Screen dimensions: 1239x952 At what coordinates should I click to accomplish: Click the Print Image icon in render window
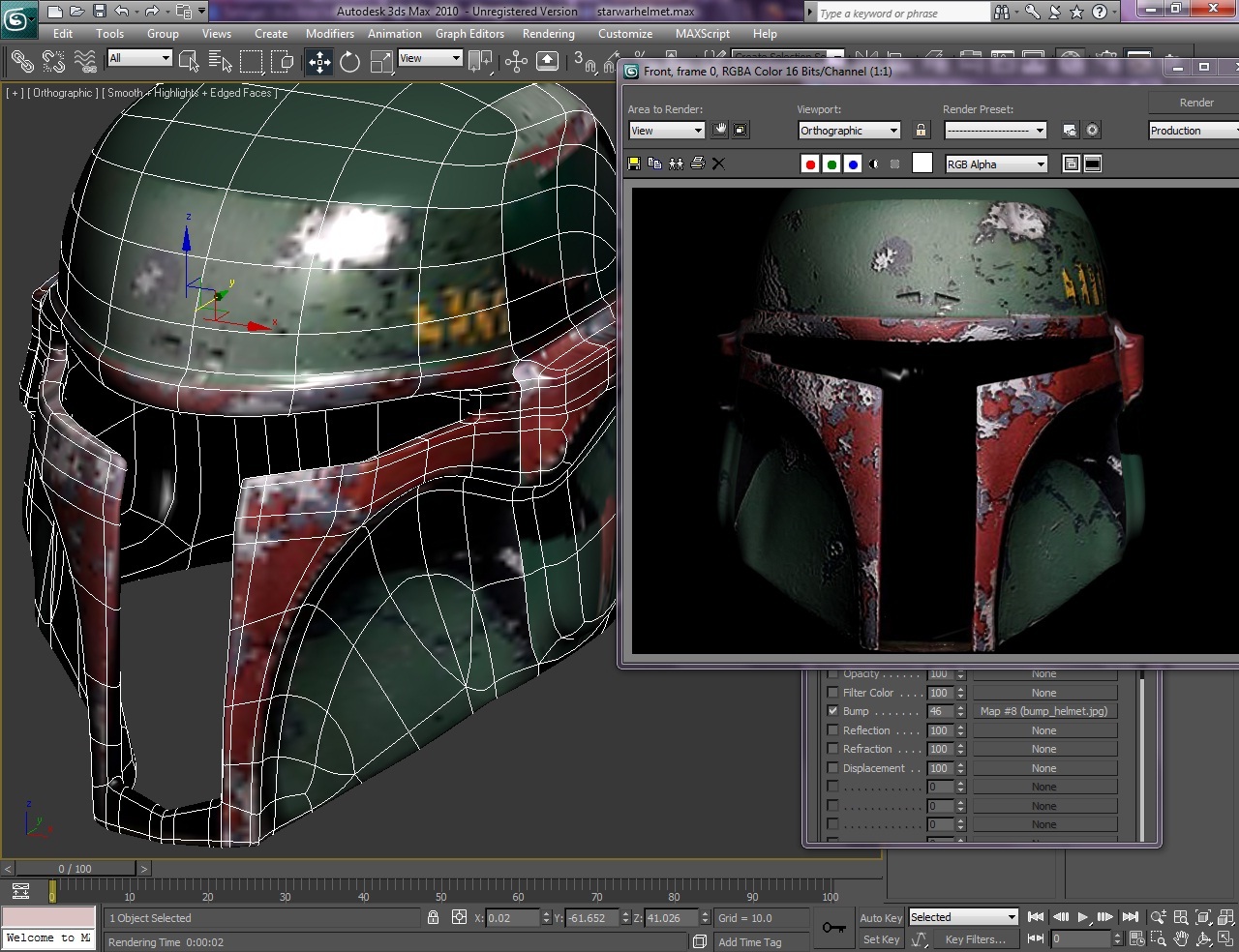(x=697, y=164)
